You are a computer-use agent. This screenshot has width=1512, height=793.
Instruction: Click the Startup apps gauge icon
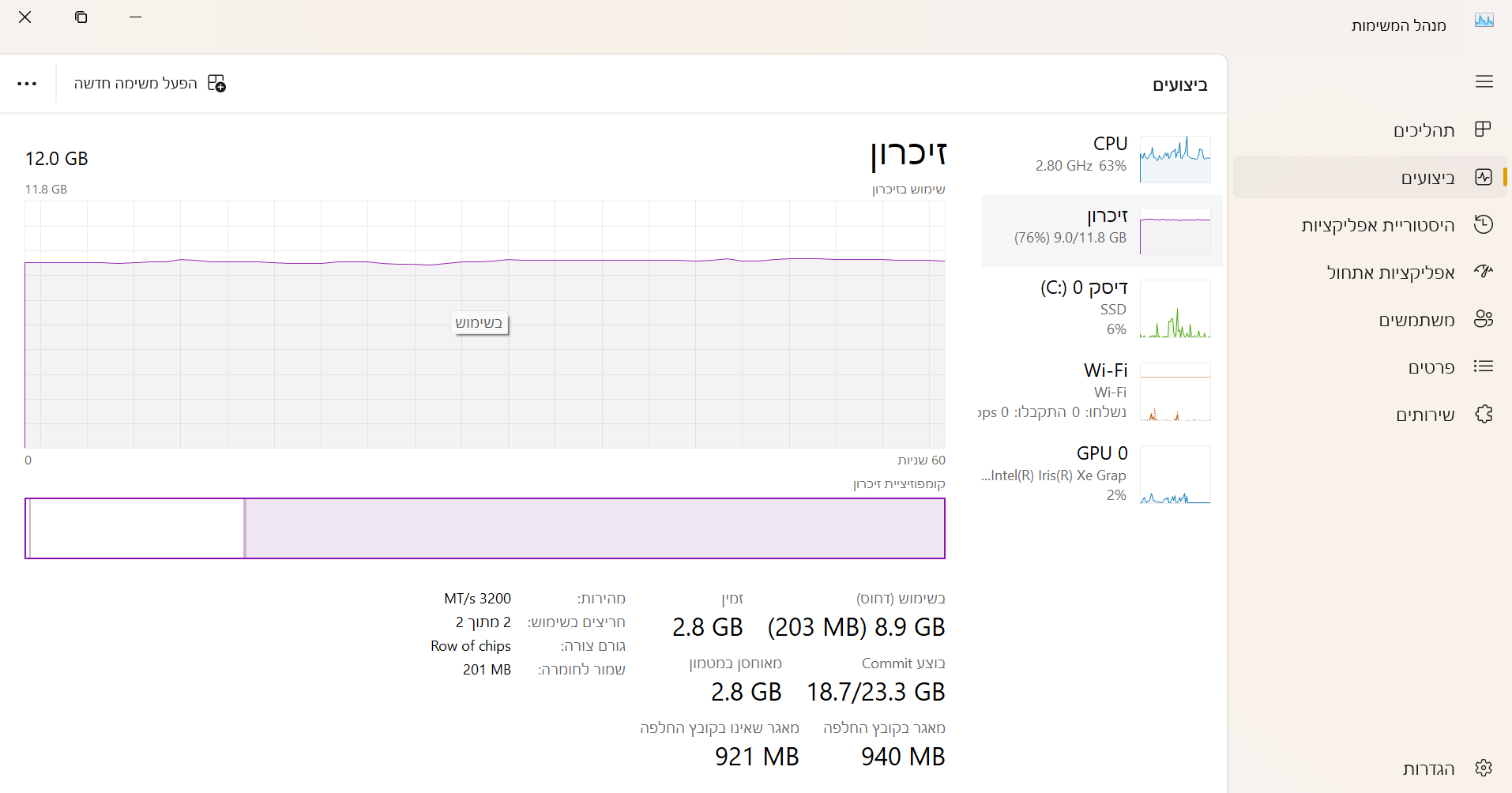point(1483,272)
